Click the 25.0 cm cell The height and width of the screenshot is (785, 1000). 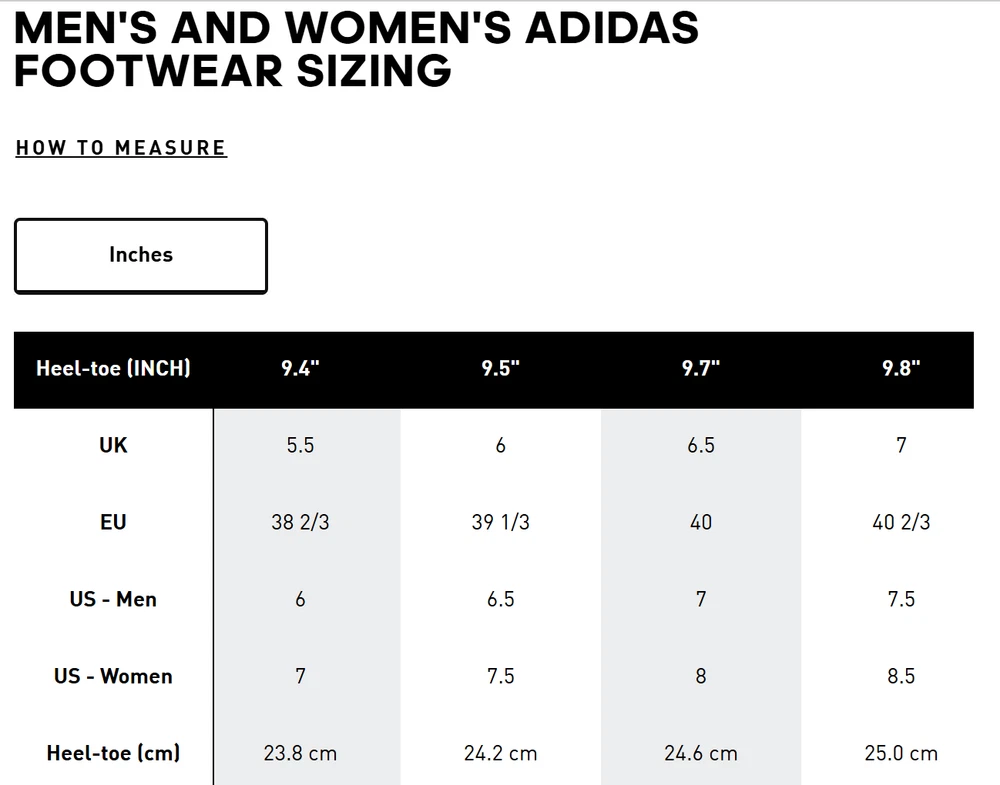(x=900, y=753)
